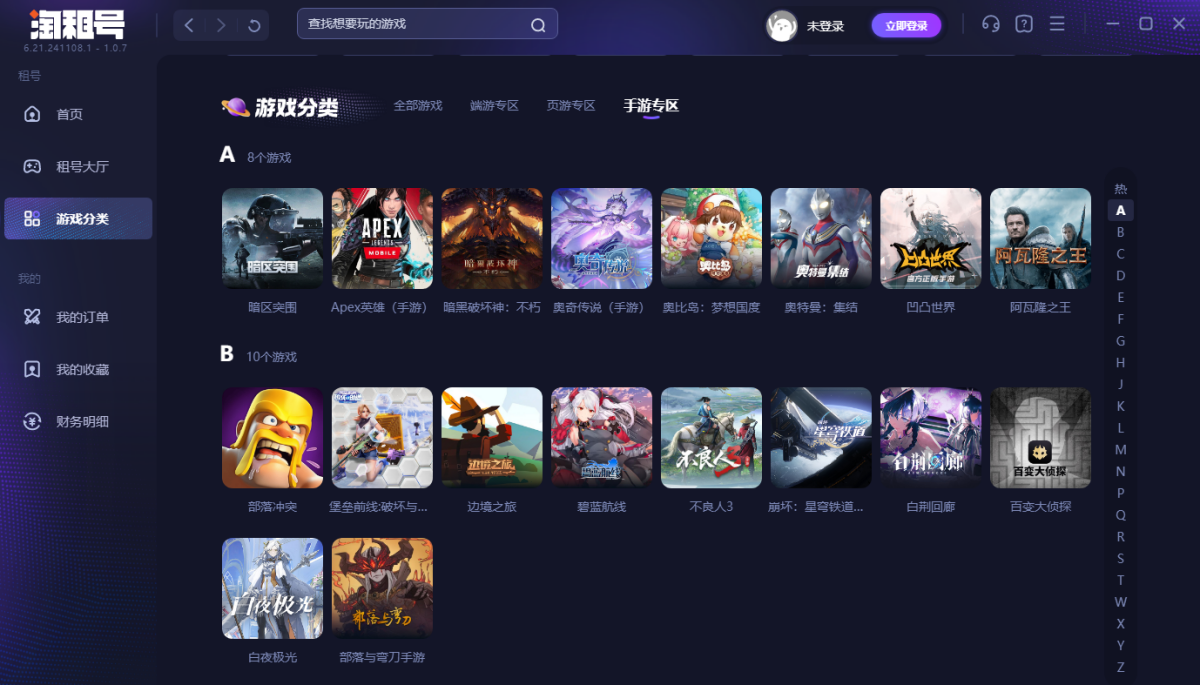The width and height of the screenshot is (1200, 685).
Task: Open 财务明细 sidebar item
Action: (81, 421)
